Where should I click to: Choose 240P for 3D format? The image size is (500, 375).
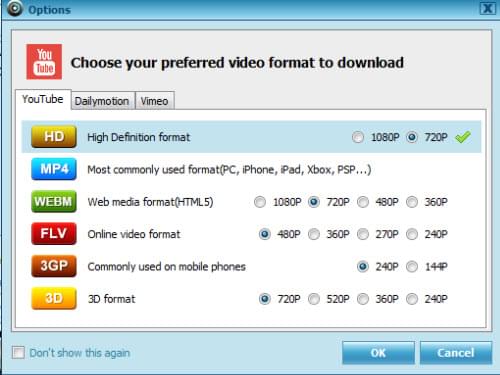pos(412,299)
